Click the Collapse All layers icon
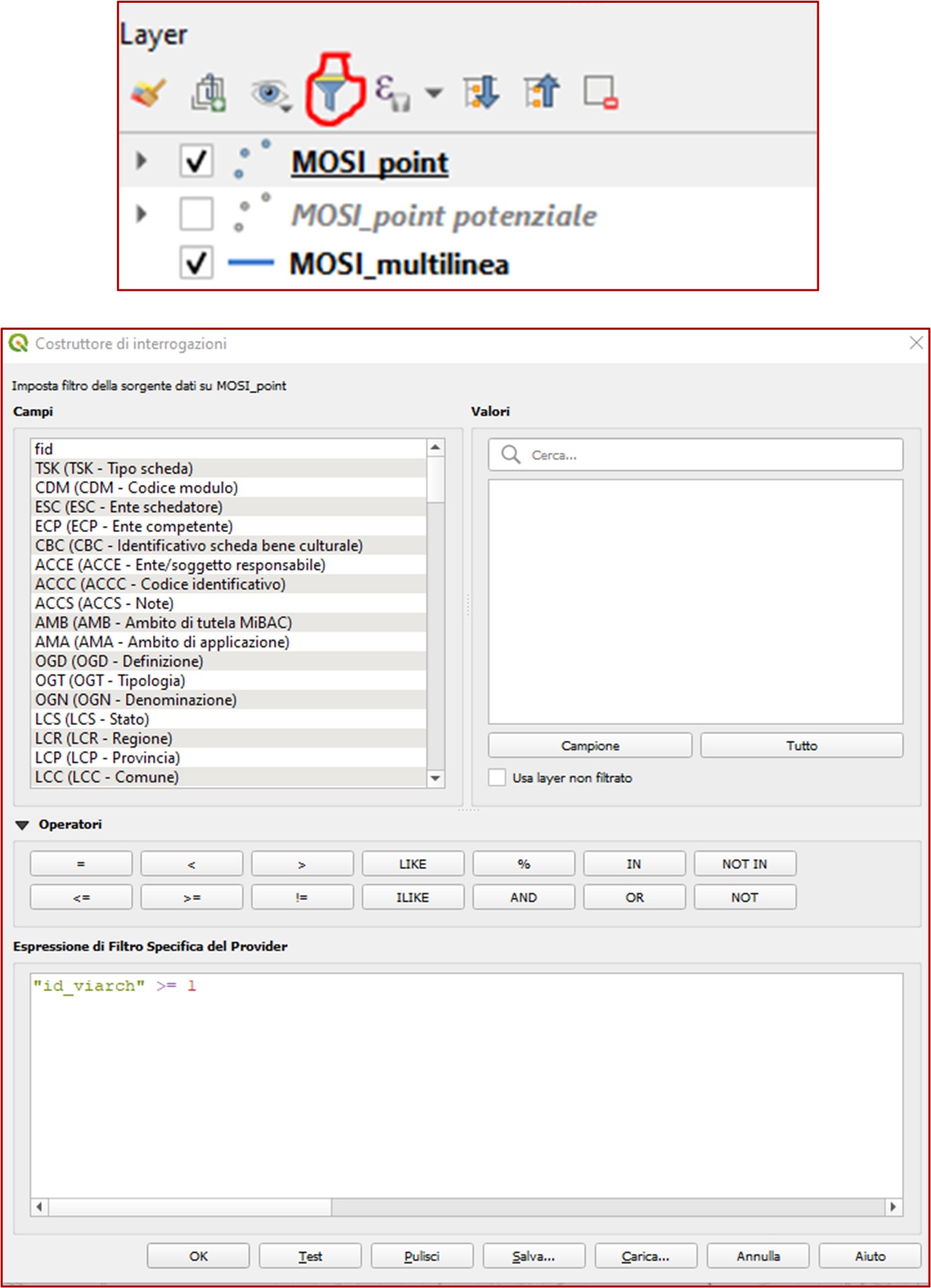 541,92
